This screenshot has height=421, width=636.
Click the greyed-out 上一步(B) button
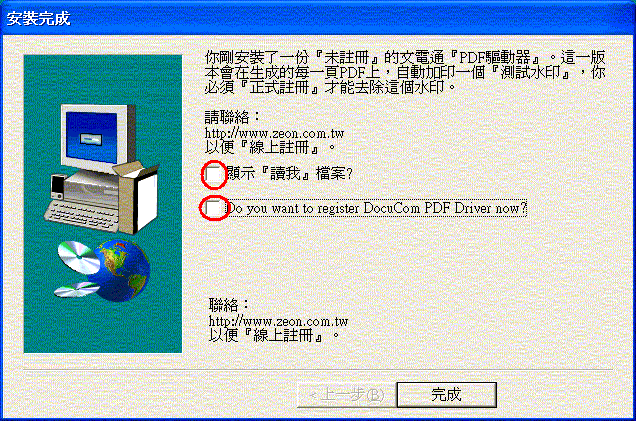(x=347, y=394)
